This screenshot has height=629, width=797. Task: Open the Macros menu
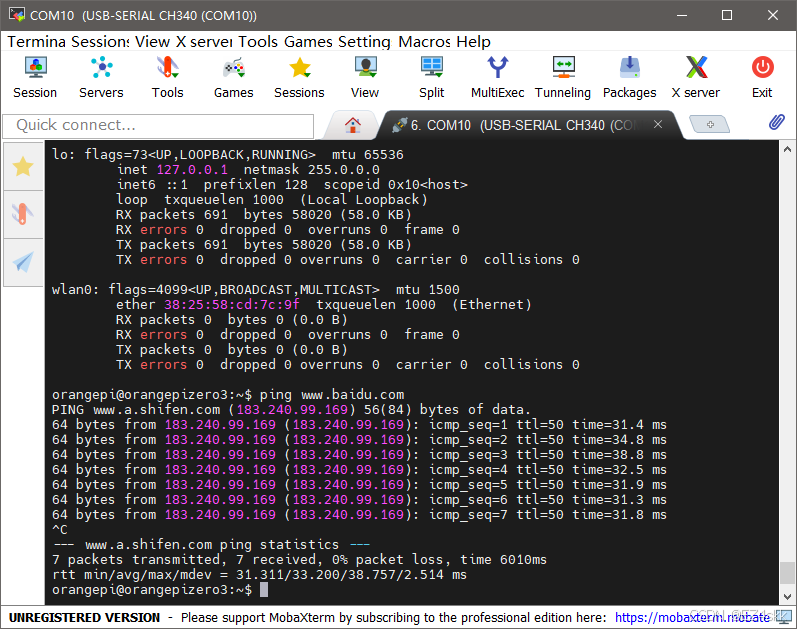[424, 42]
